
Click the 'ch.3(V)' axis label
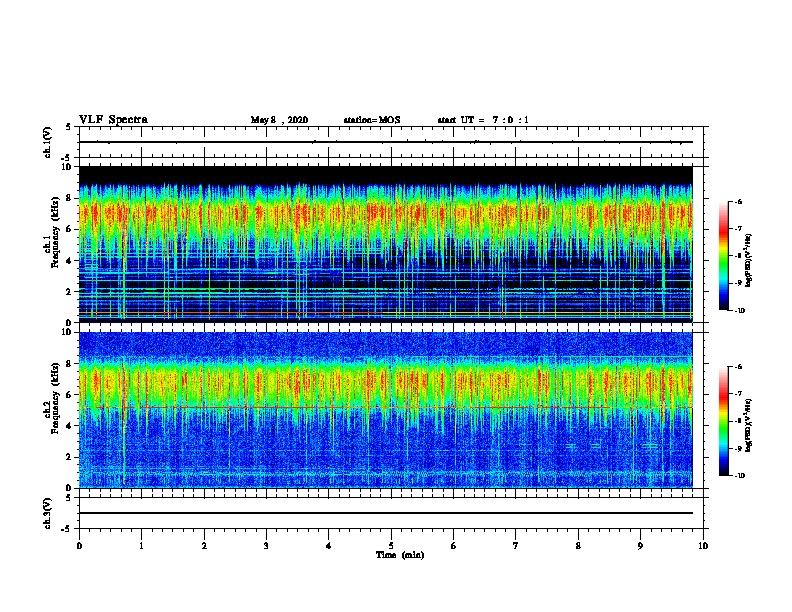tap(47, 513)
